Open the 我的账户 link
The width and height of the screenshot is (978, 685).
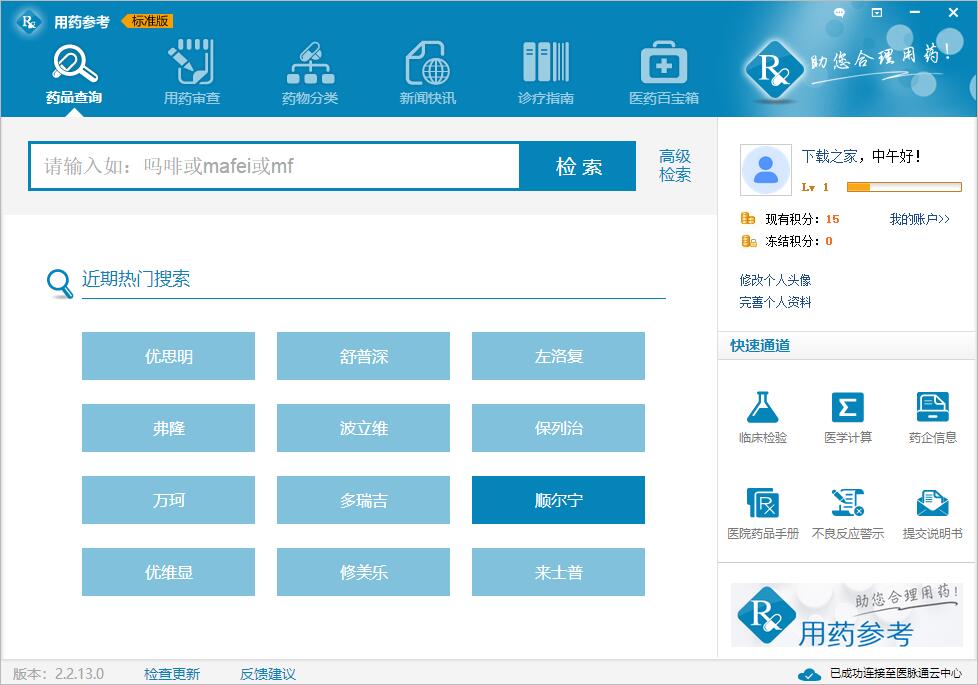[x=919, y=219]
